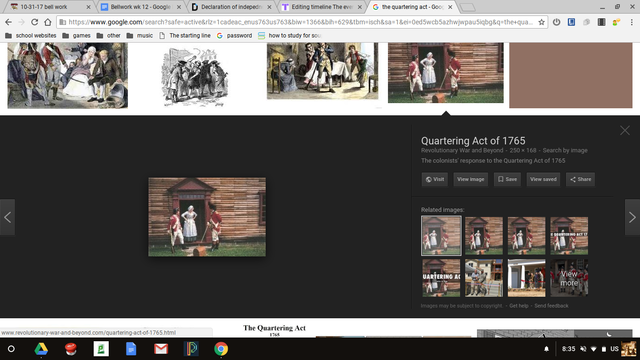This screenshot has width=640, height=360.
Task: Select the white house ribbon related thumbnail
Action: coord(527,278)
